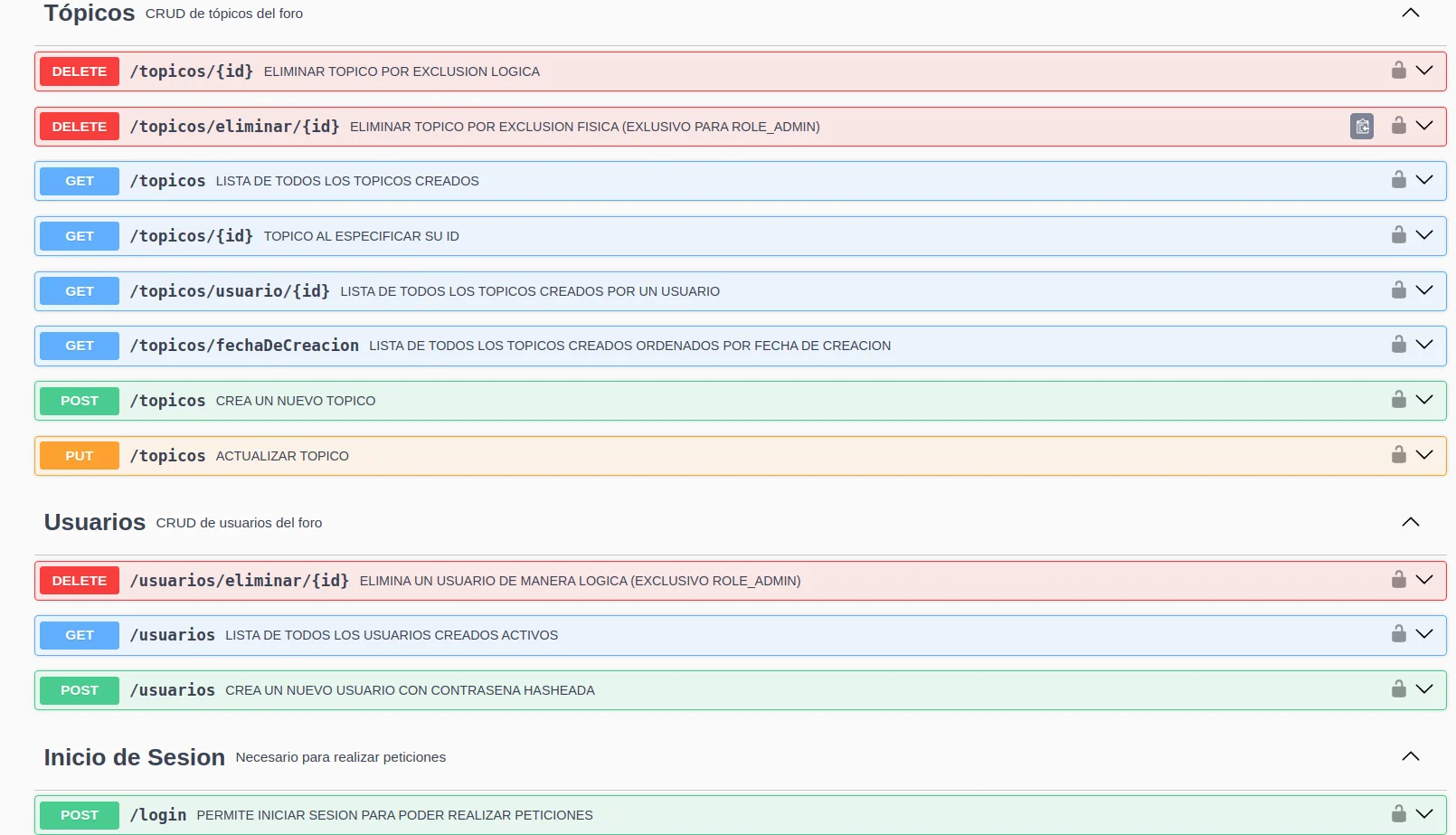Open the Usuarios section heading

95,522
